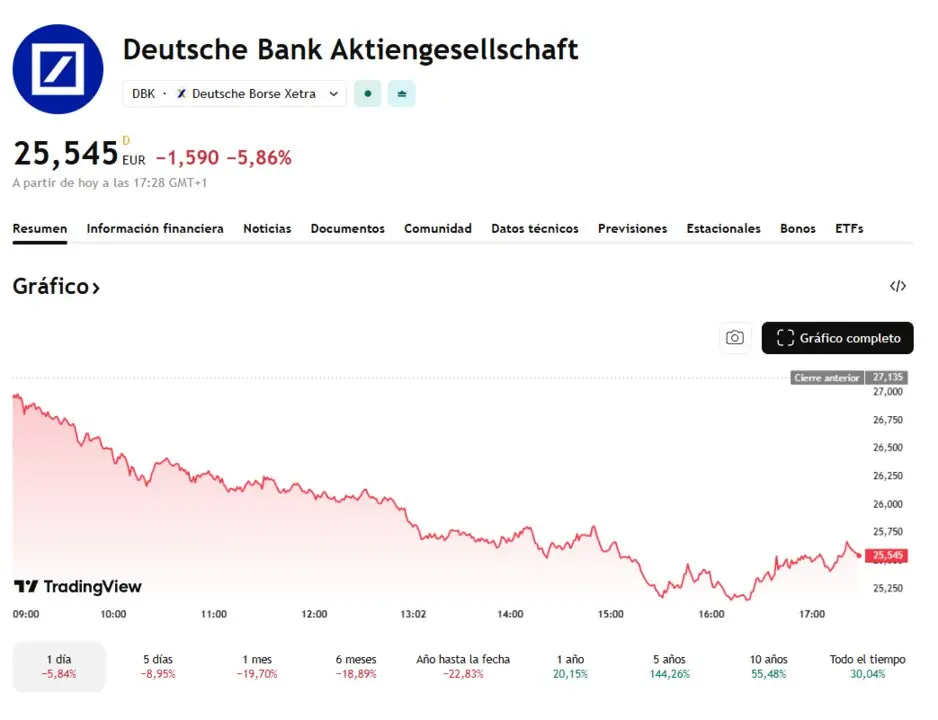Click the camera snapshot icon above the chart
The image size is (938, 720).
pyautogui.click(x=735, y=338)
